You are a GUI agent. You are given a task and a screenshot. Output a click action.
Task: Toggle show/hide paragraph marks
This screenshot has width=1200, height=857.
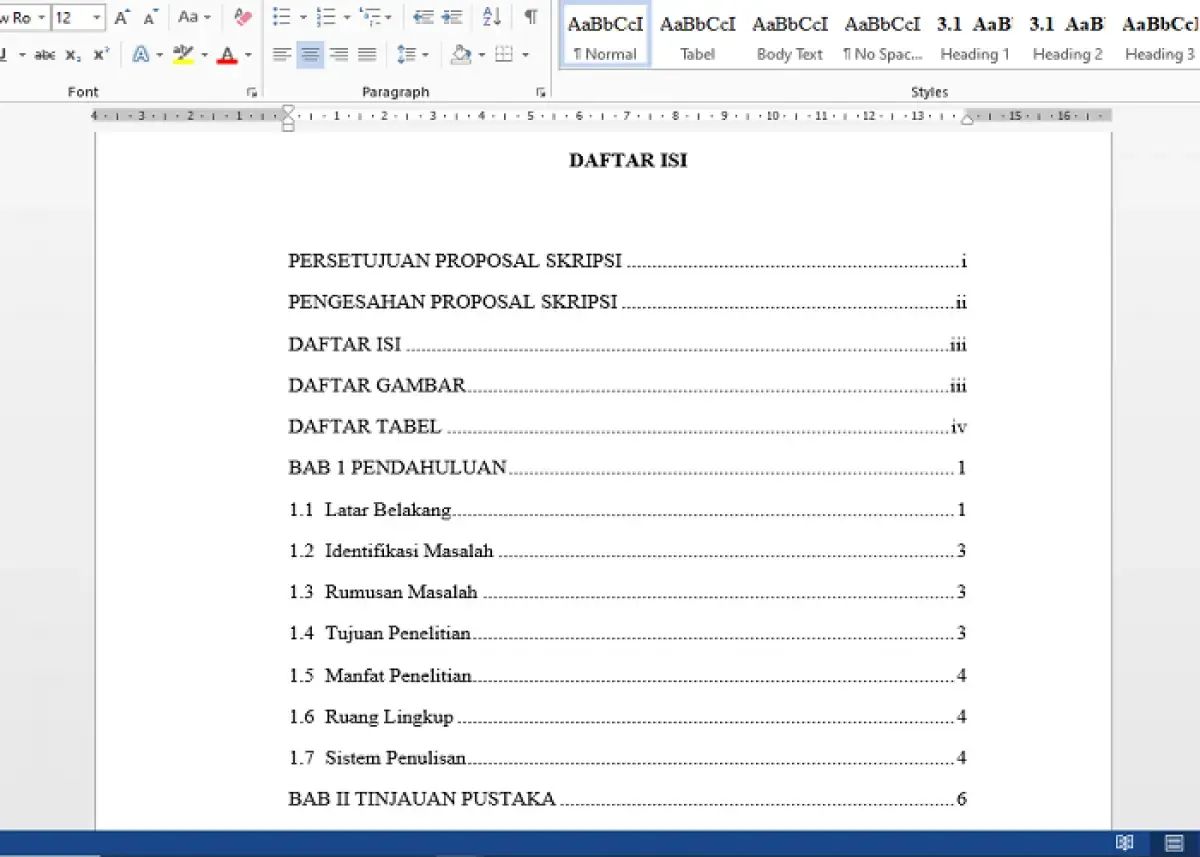click(530, 17)
